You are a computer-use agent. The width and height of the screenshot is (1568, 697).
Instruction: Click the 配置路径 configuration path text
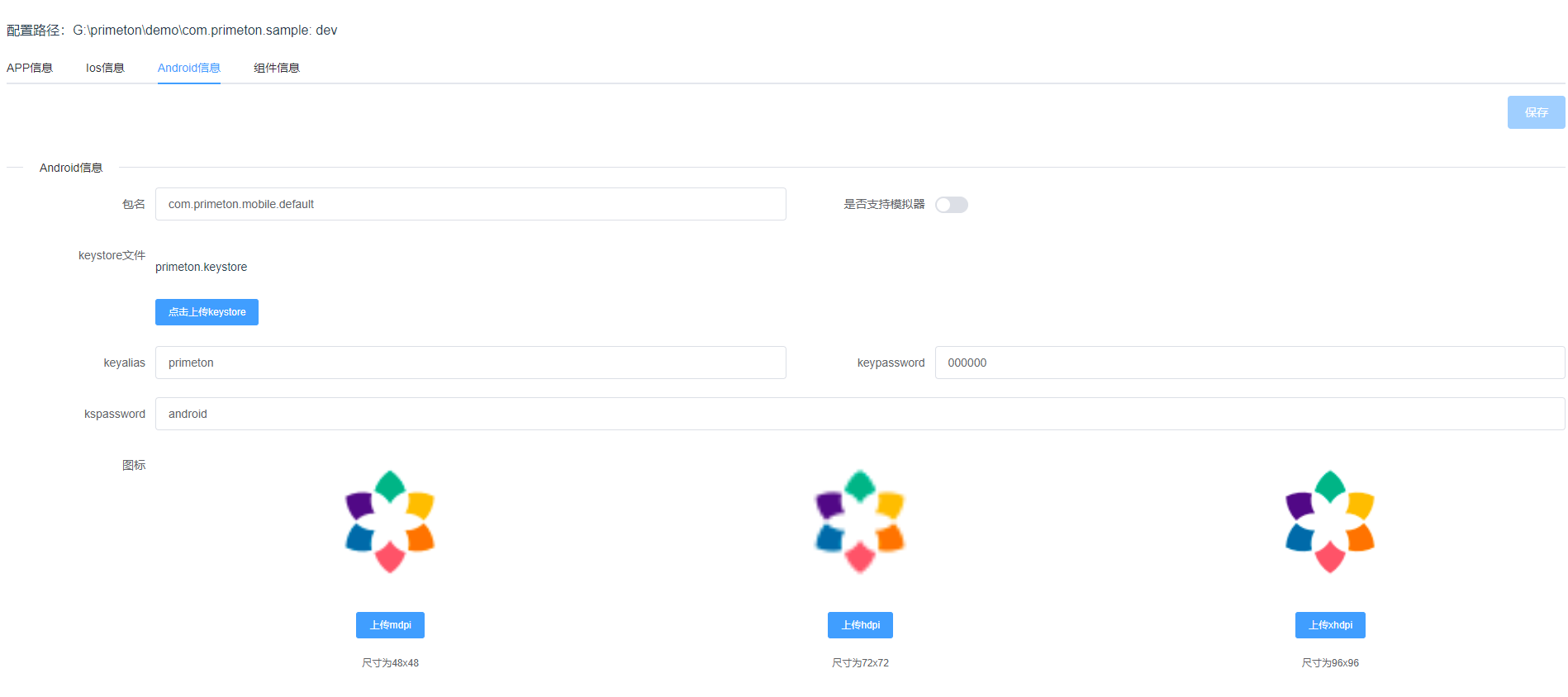click(x=172, y=31)
